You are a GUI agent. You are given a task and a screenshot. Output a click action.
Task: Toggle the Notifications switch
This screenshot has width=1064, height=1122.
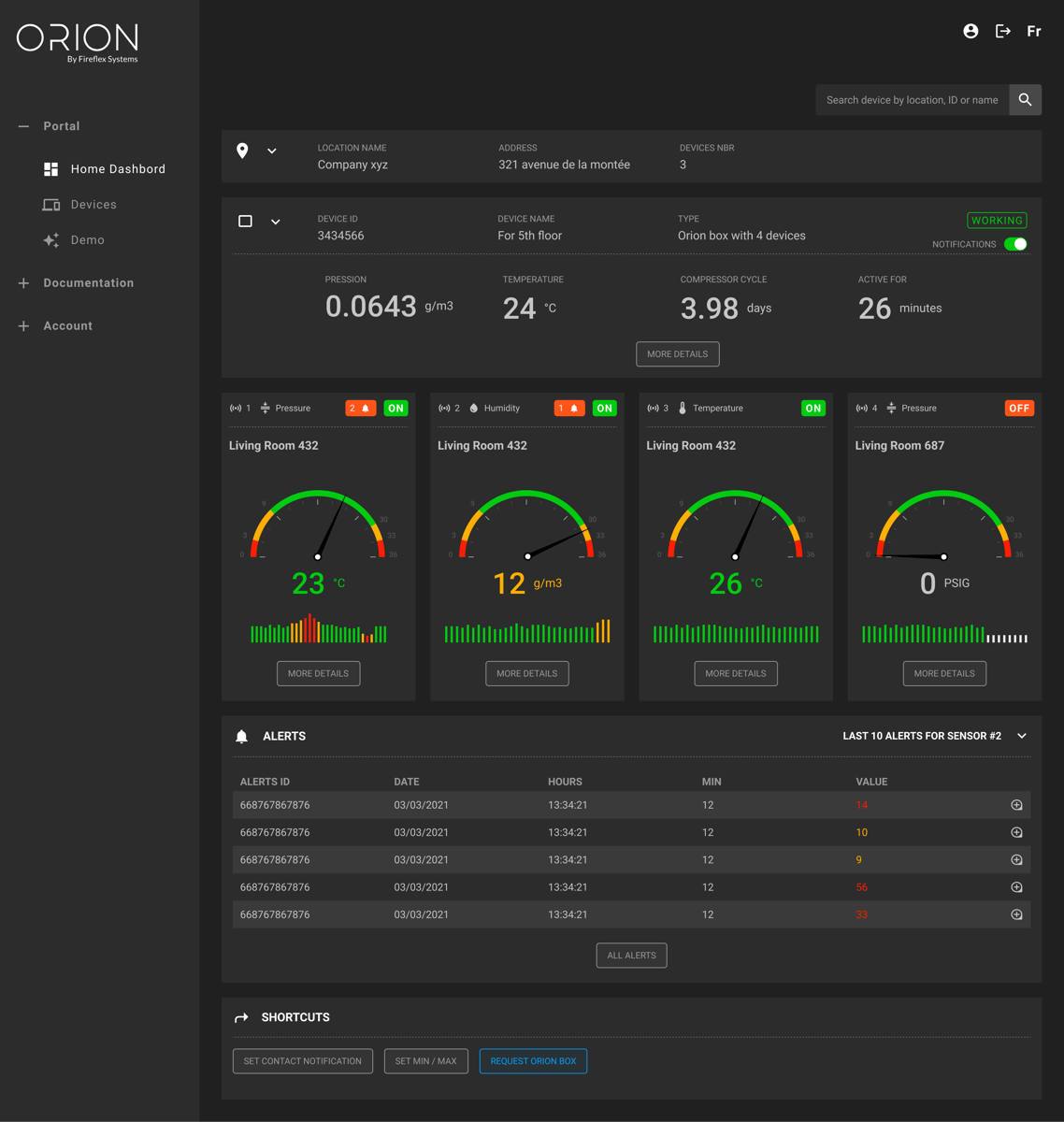1015,244
